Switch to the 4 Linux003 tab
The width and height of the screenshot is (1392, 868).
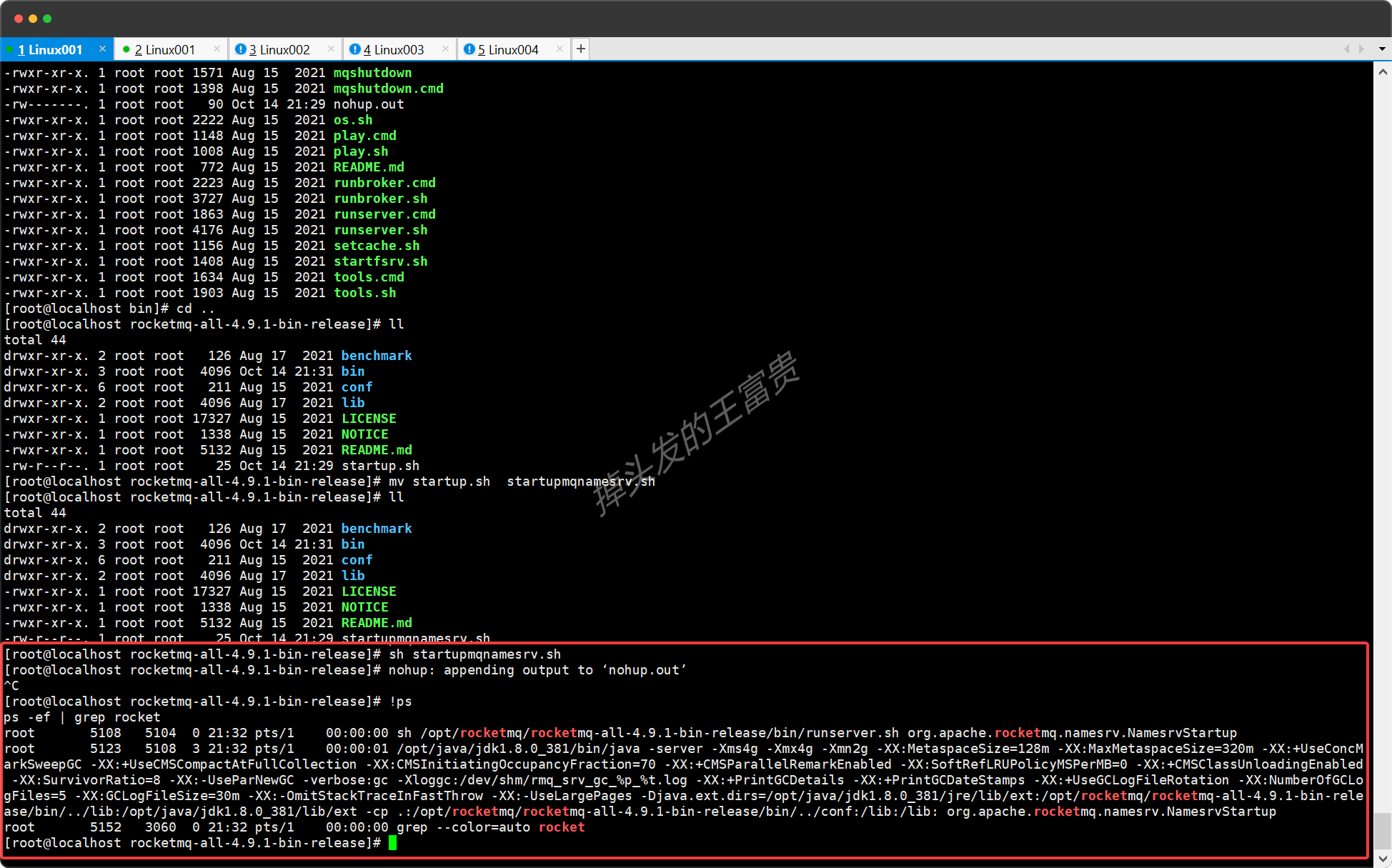394,49
